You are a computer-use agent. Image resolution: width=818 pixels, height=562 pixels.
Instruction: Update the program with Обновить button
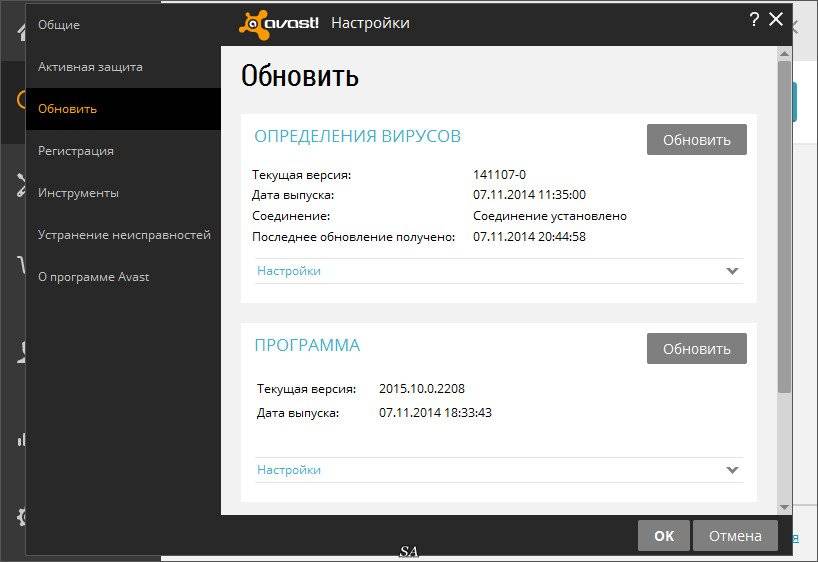click(696, 349)
